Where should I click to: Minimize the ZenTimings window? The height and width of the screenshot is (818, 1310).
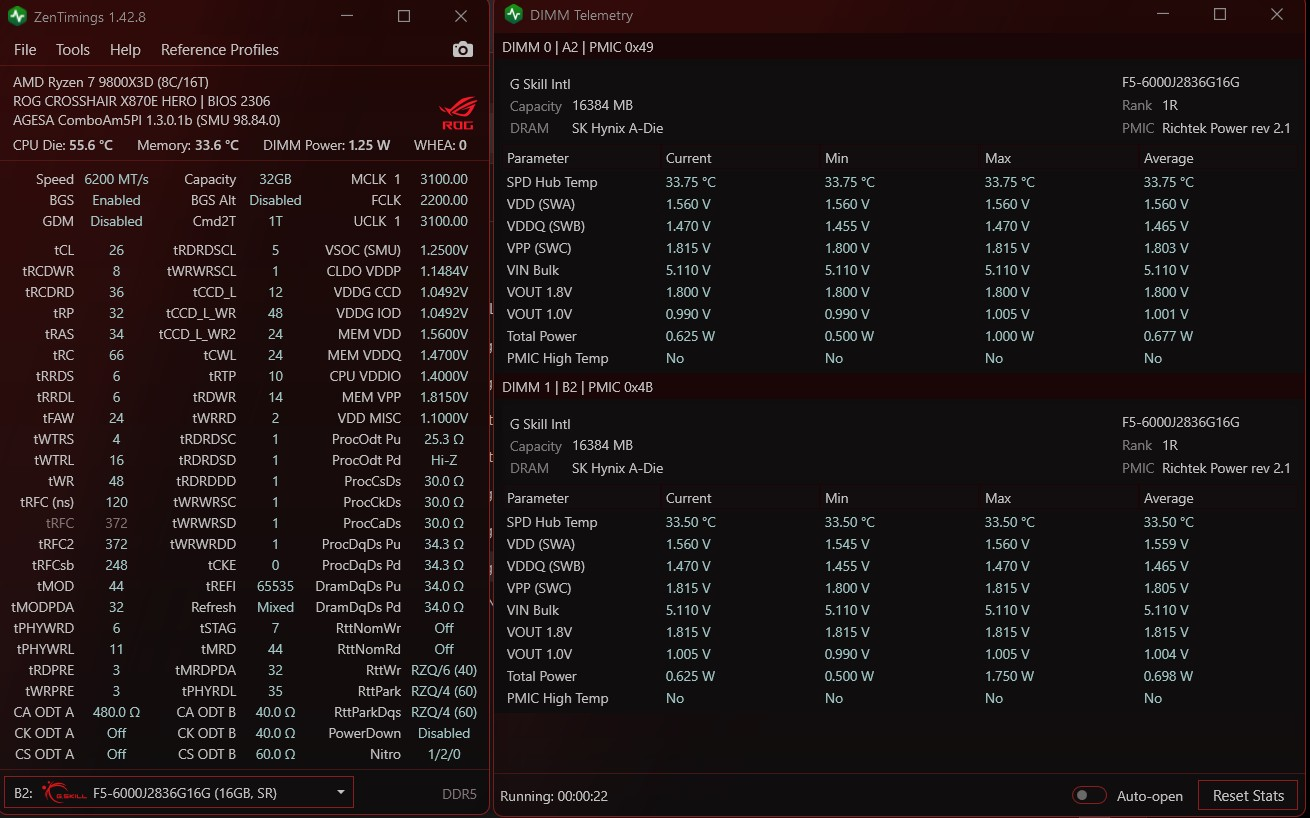346,16
